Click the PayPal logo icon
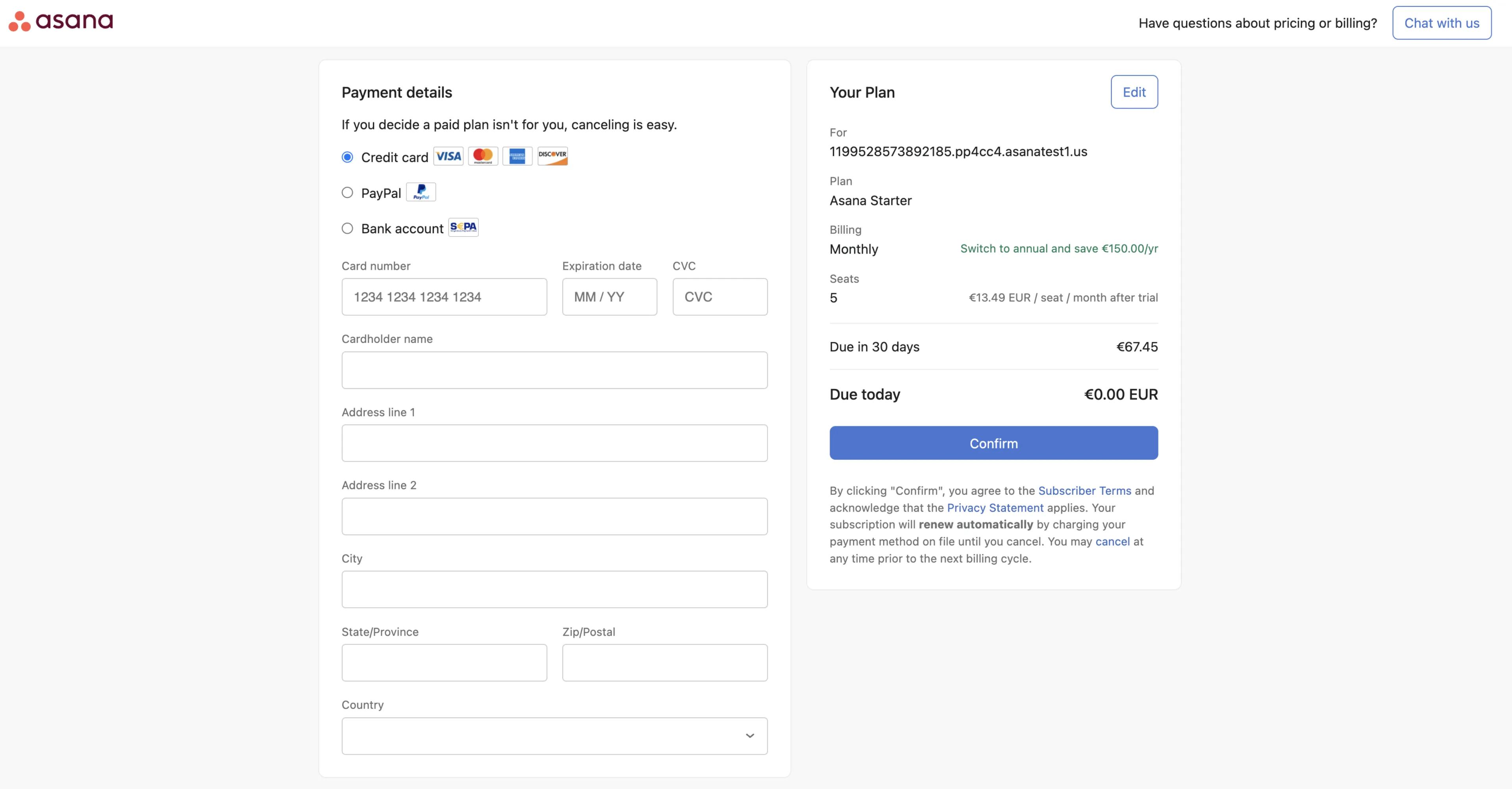The height and width of the screenshot is (789, 1512). (x=421, y=192)
